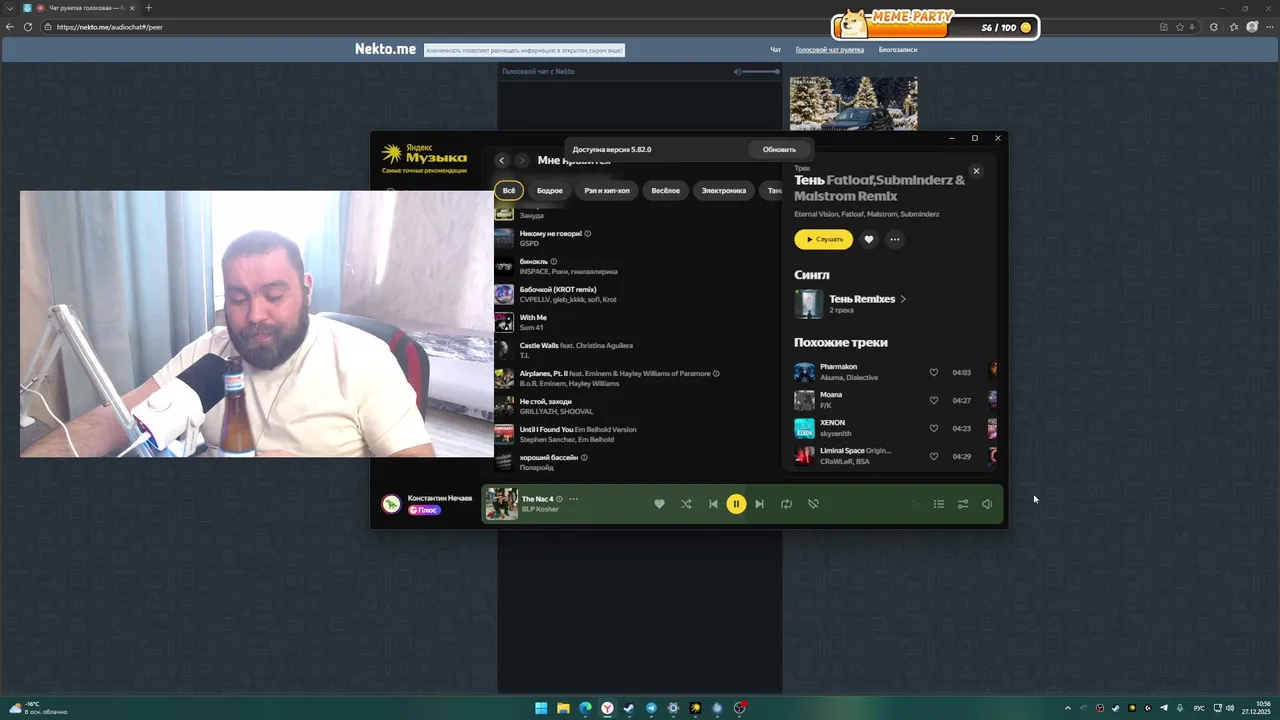This screenshot has height=720, width=1280.
Task: Select the Рэп и хип-хоп filter chip
Action: coord(607,190)
